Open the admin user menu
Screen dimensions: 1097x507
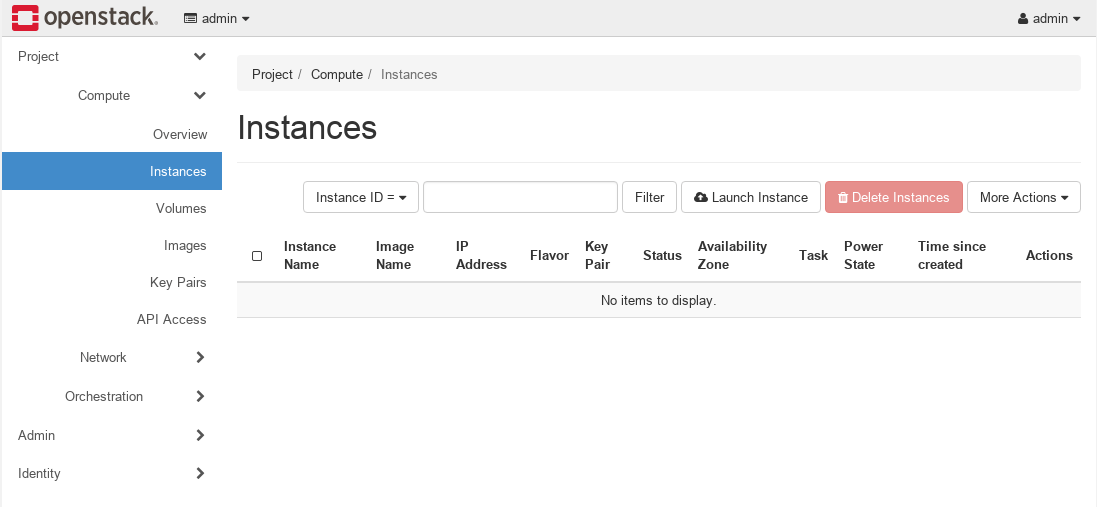(1049, 19)
